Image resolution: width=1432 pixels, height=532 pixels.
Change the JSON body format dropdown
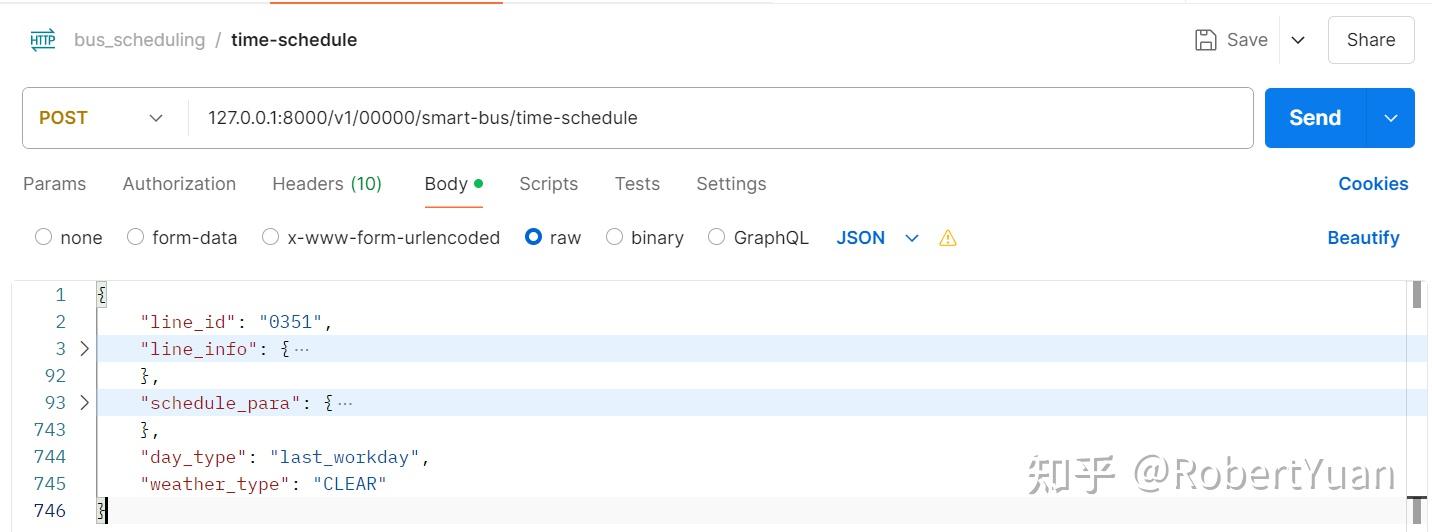click(x=876, y=238)
